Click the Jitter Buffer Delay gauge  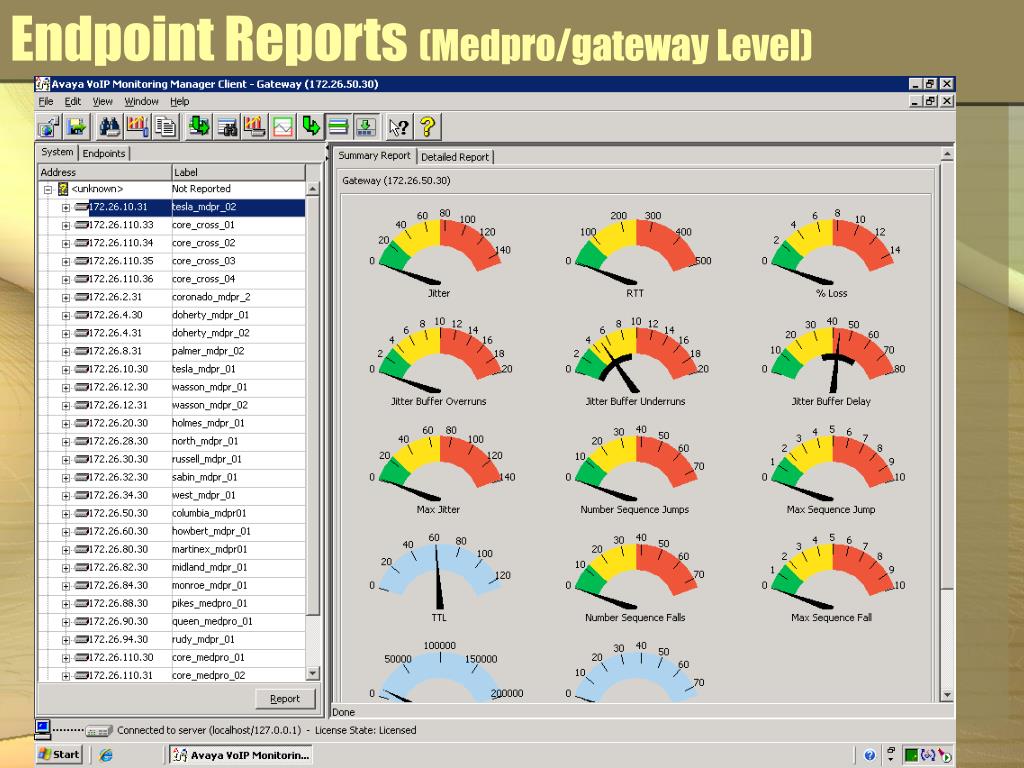(832, 361)
